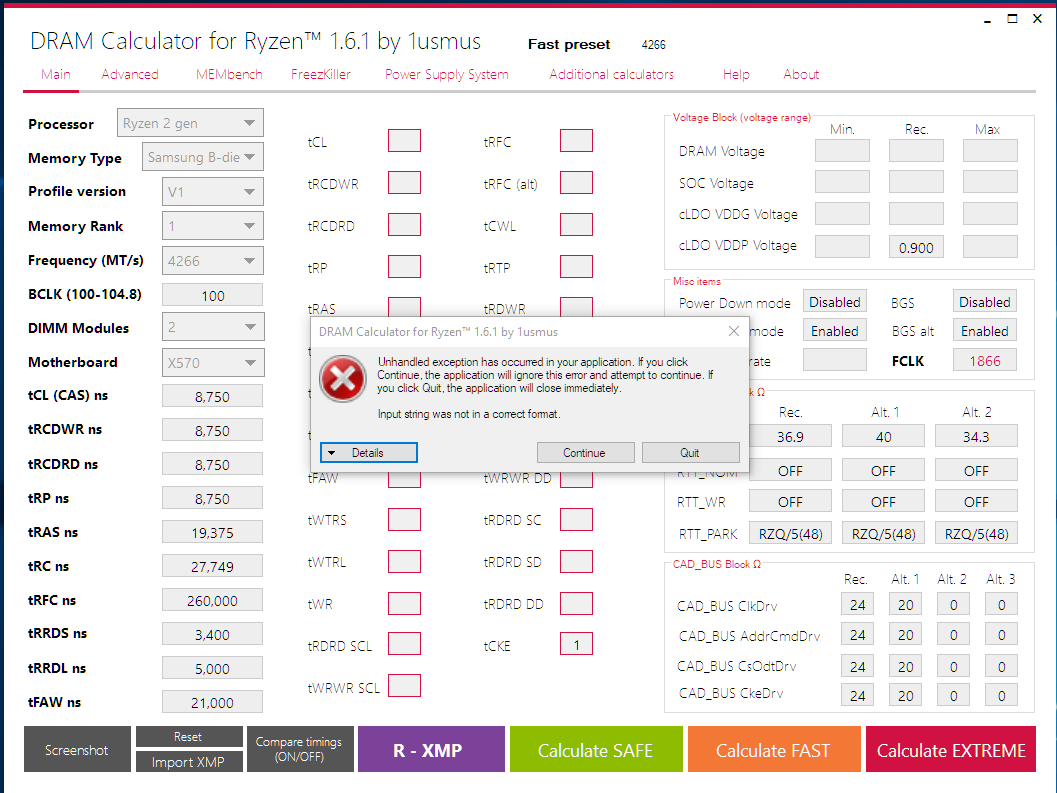The height and width of the screenshot is (793, 1057).
Task: Click the BGS Disabled value
Action: coord(984,301)
